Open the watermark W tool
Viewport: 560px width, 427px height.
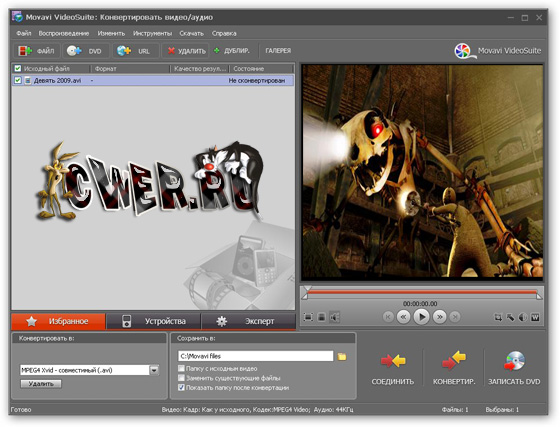(x=535, y=317)
